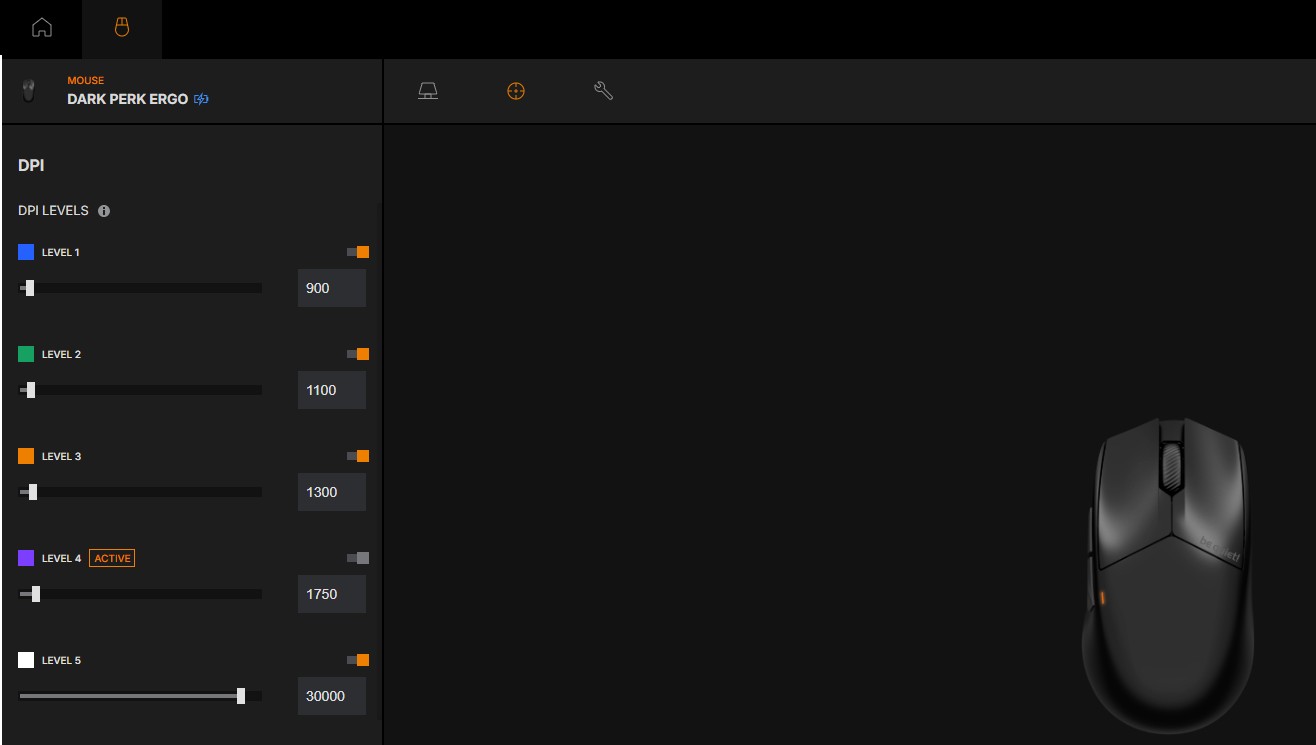Image resolution: width=1316 pixels, height=745 pixels.
Task: Open the wrench tools settings icon
Action: [x=603, y=91]
